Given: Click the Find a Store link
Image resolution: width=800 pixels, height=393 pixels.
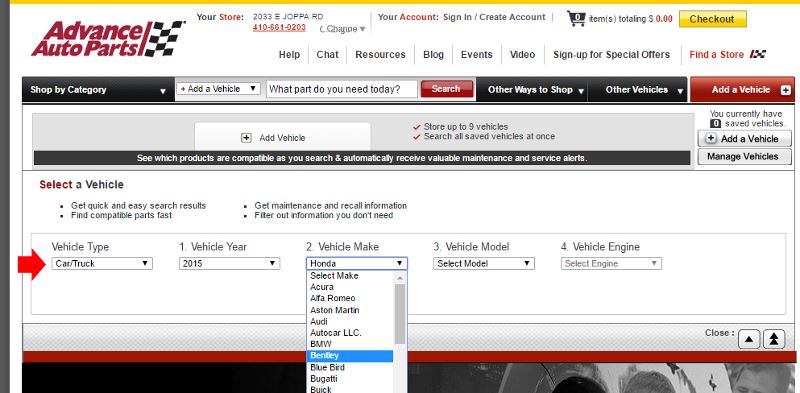Looking at the screenshot, I should pos(716,55).
